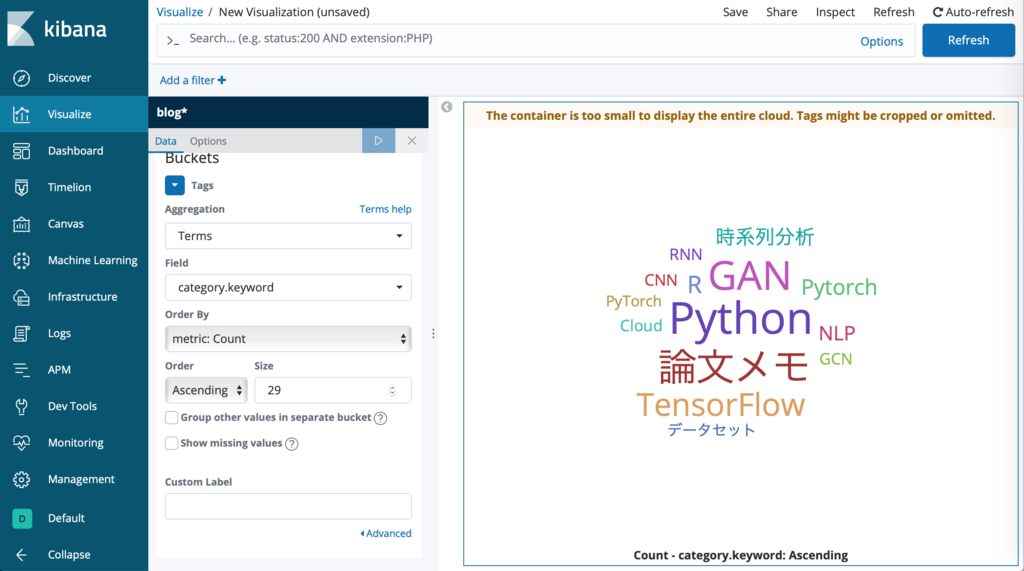1024x571 pixels.
Task: Click the CNN tag in cloud
Action: (x=660, y=280)
